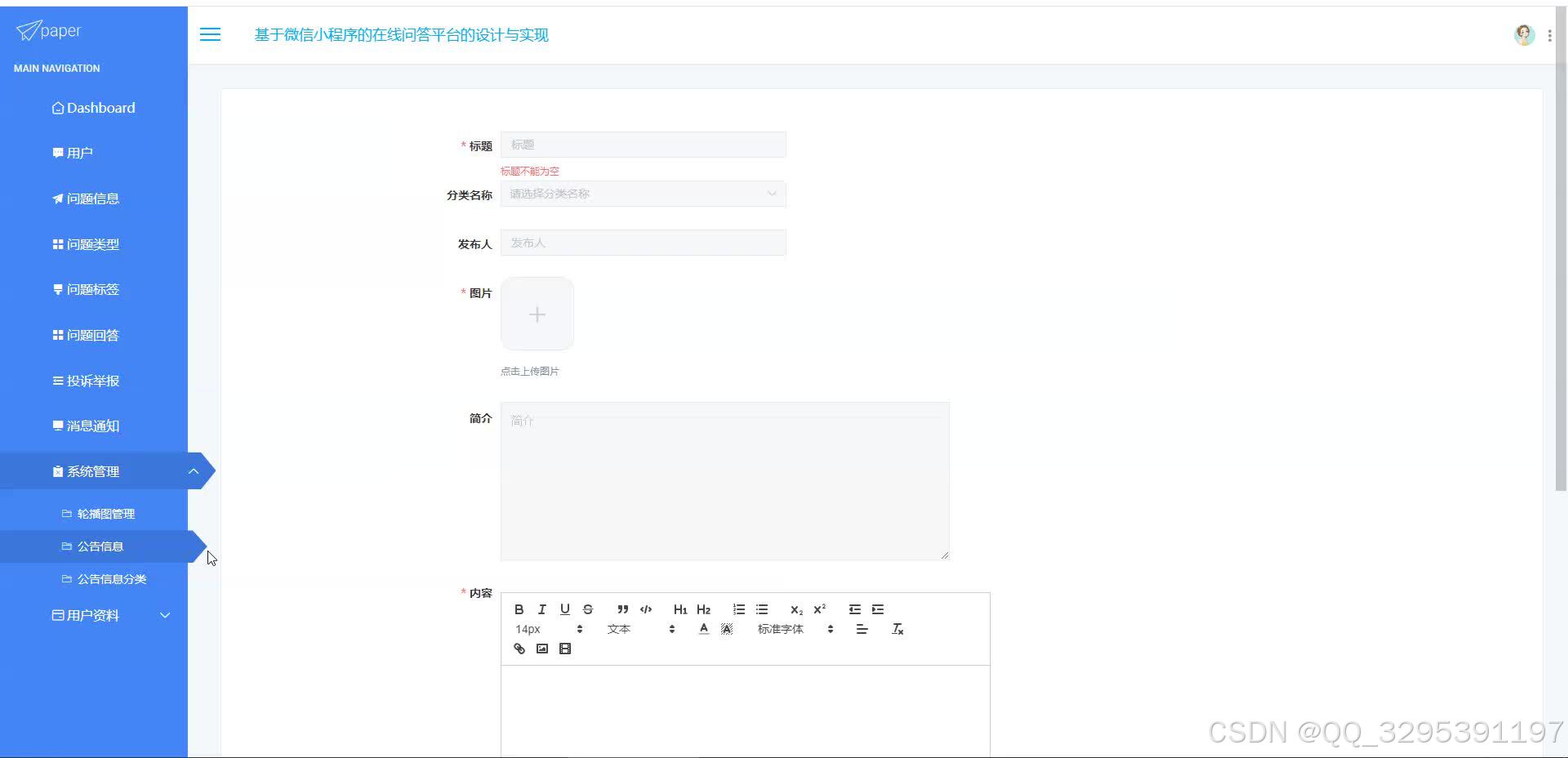Insert an image in the editor
The width and height of the screenshot is (1568, 758).
[x=541, y=649]
